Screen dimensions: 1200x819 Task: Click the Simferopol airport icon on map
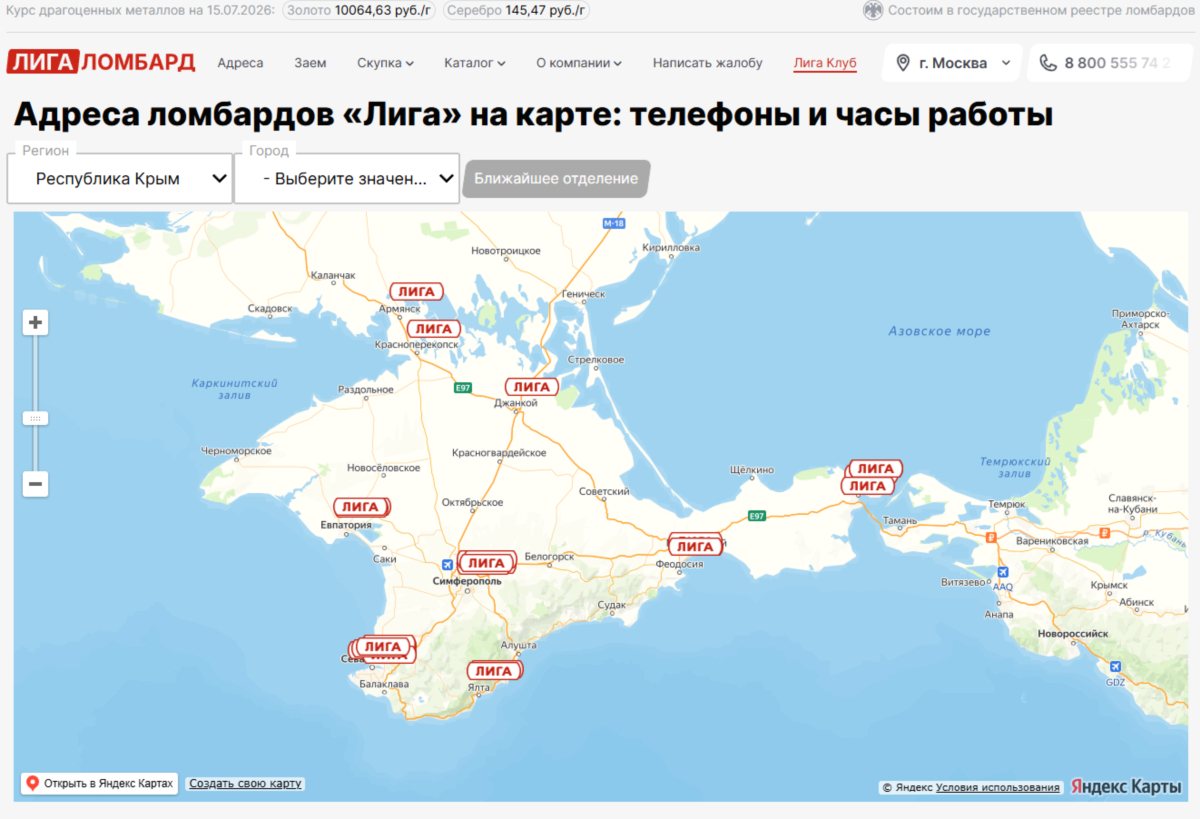pos(447,564)
